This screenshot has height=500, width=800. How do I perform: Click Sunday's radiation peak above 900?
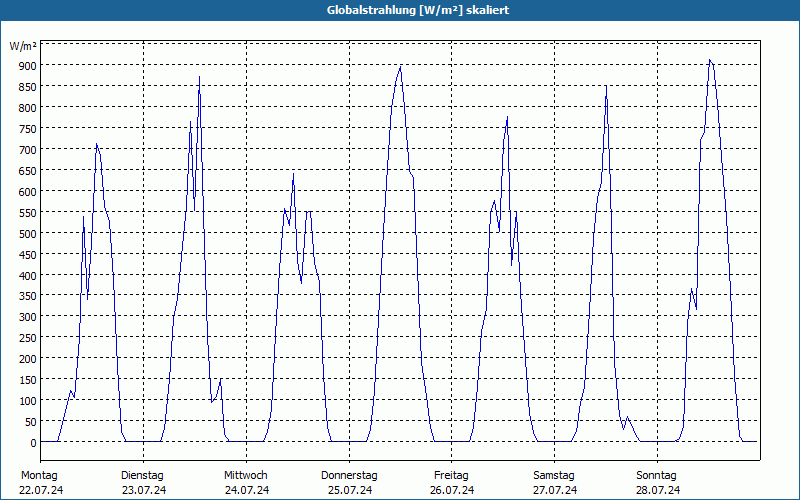pyautogui.click(x=710, y=60)
